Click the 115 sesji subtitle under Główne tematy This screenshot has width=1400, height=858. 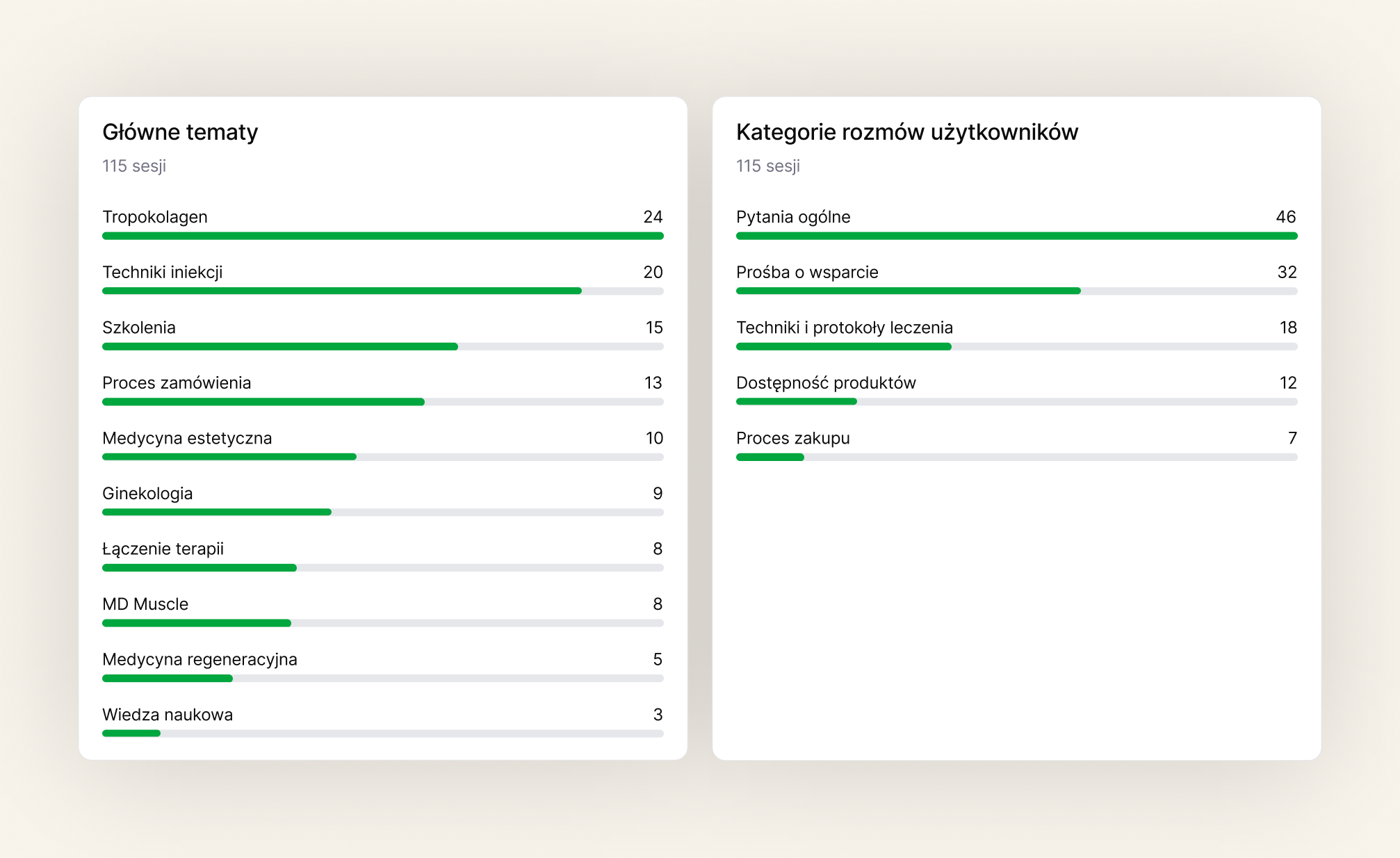pyautogui.click(x=134, y=166)
